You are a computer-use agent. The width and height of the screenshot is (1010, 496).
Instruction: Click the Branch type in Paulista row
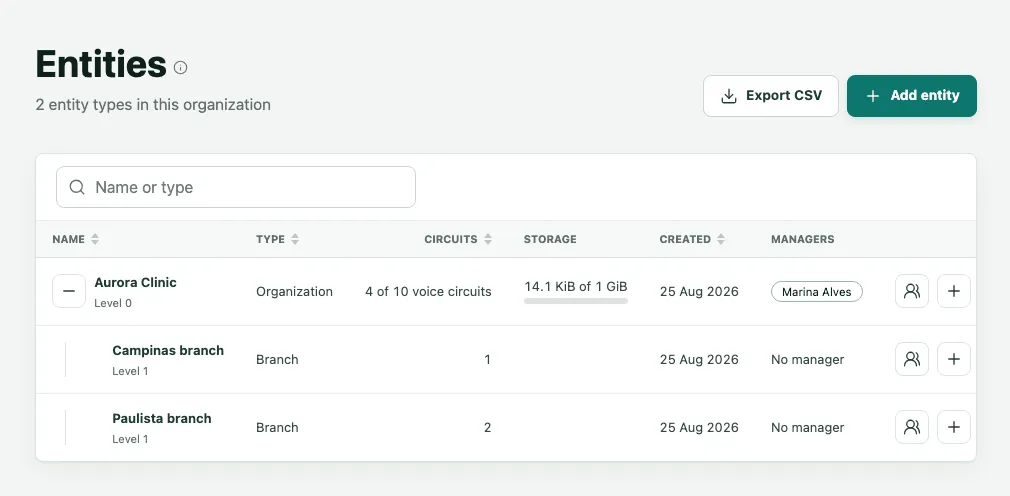click(x=277, y=427)
